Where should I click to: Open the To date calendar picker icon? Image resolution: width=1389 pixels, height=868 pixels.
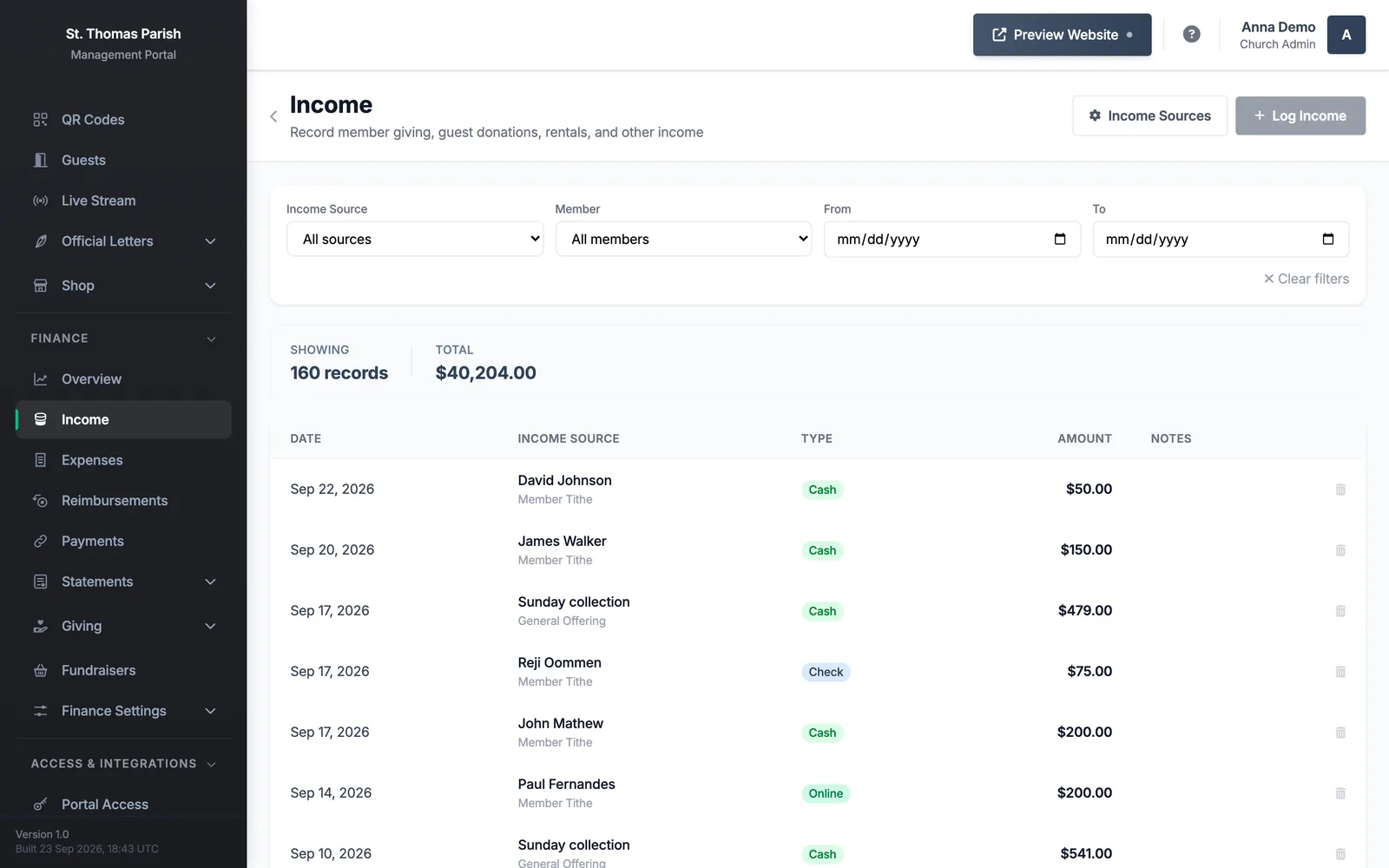pyautogui.click(x=1328, y=239)
